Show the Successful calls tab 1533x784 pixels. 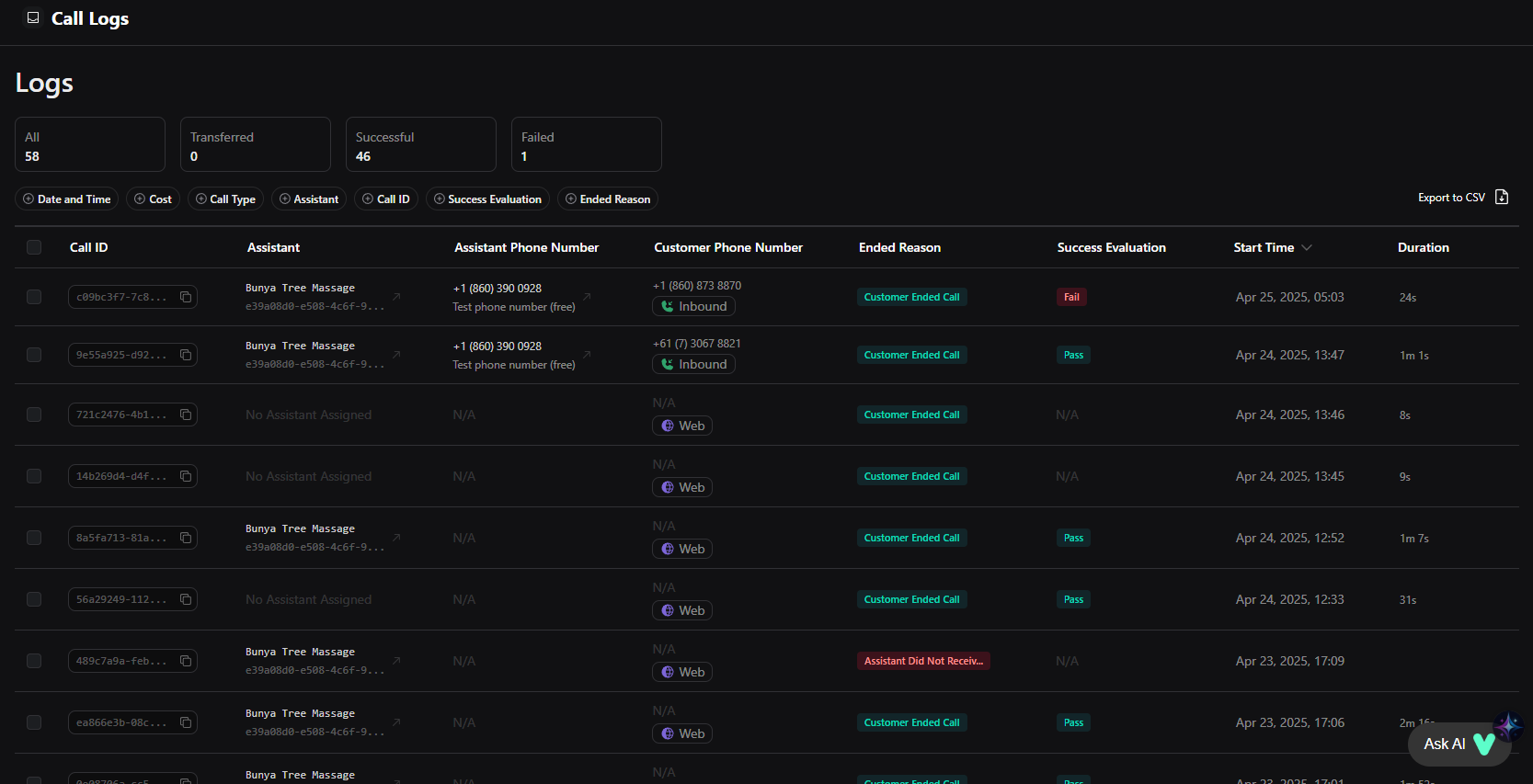pyautogui.click(x=420, y=144)
